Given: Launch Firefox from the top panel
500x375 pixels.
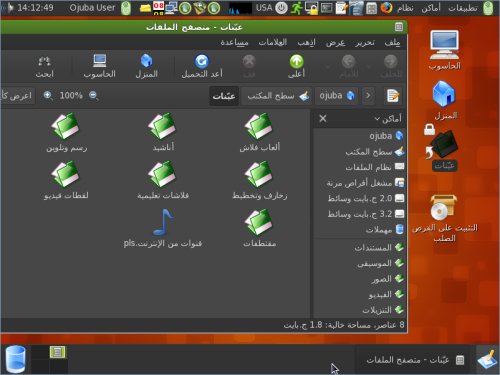Looking at the screenshot, I should (x=386, y=8).
